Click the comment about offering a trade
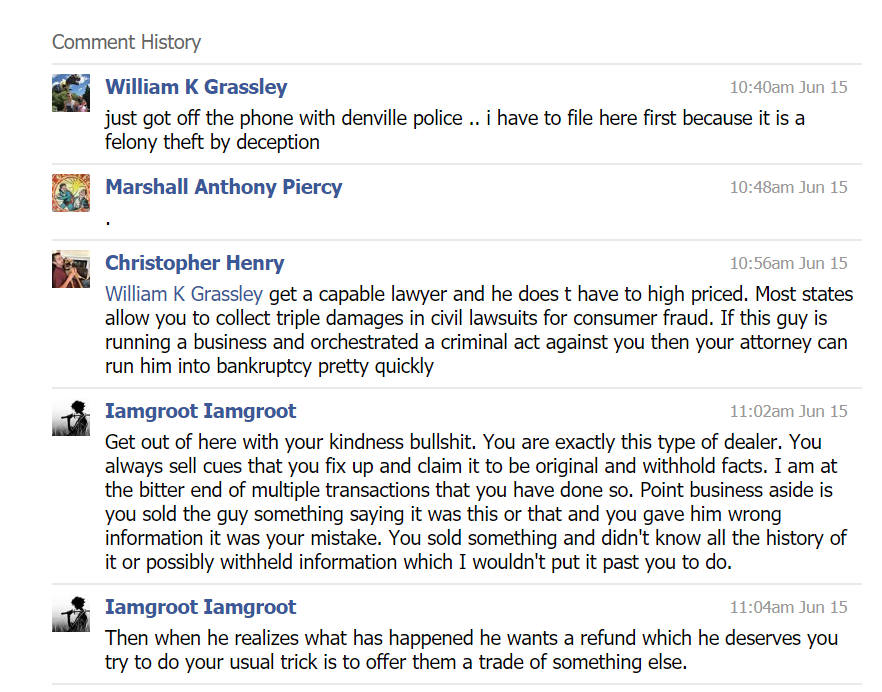 pos(471,650)
